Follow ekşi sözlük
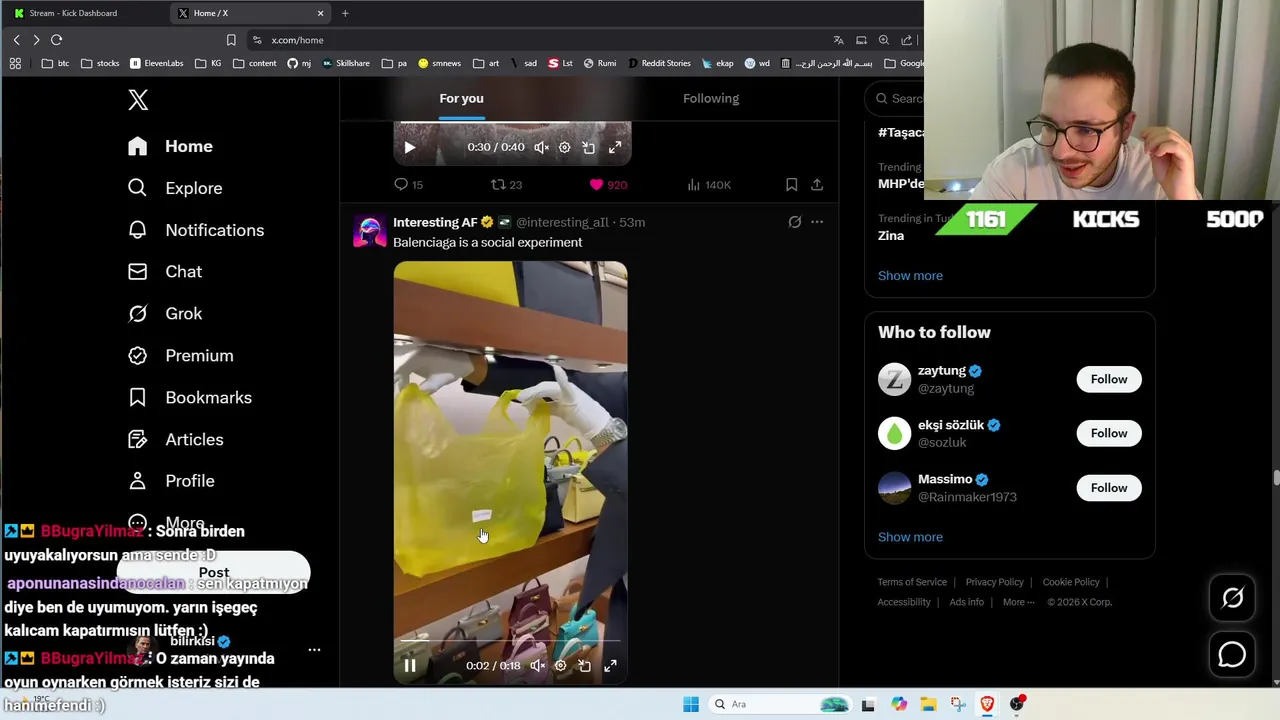 (x=1109, y=434)
